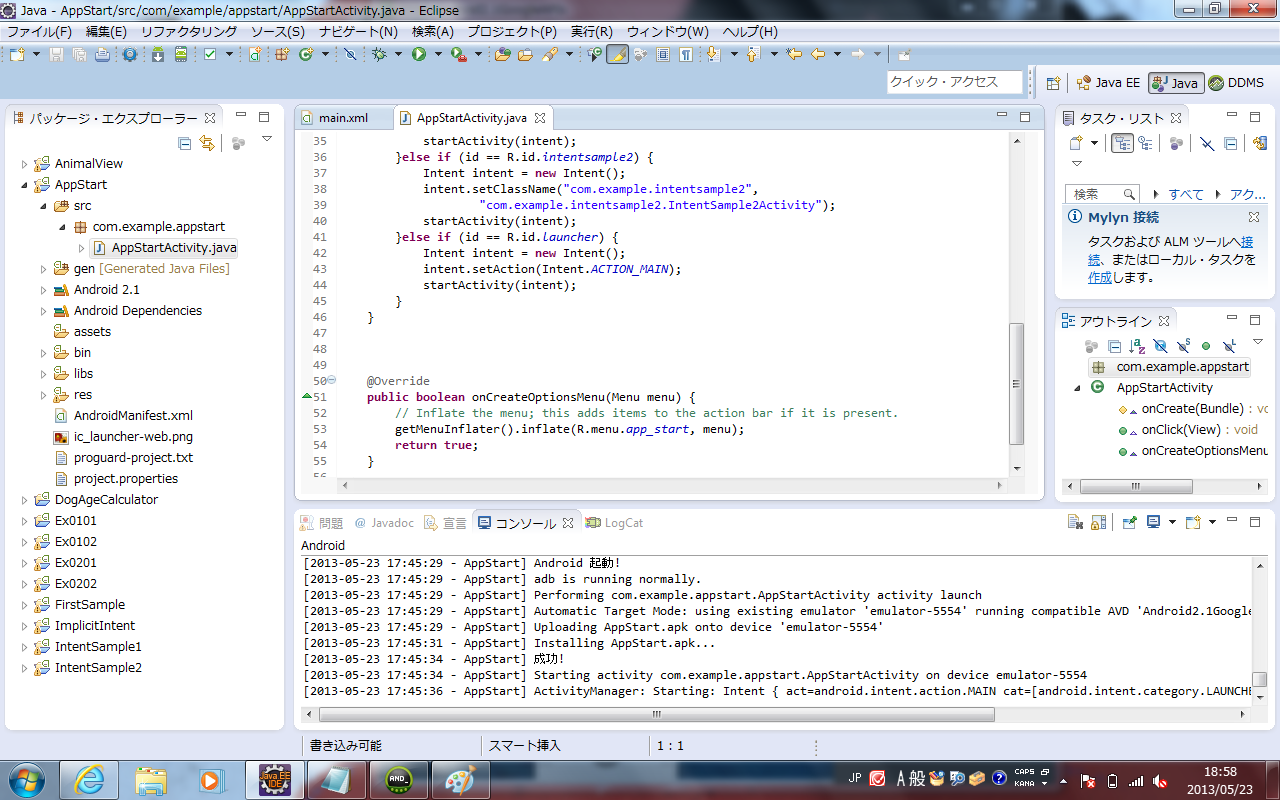
Task: Toggle Hide Non-Public Members in Outline
Action: point(1206,346)
